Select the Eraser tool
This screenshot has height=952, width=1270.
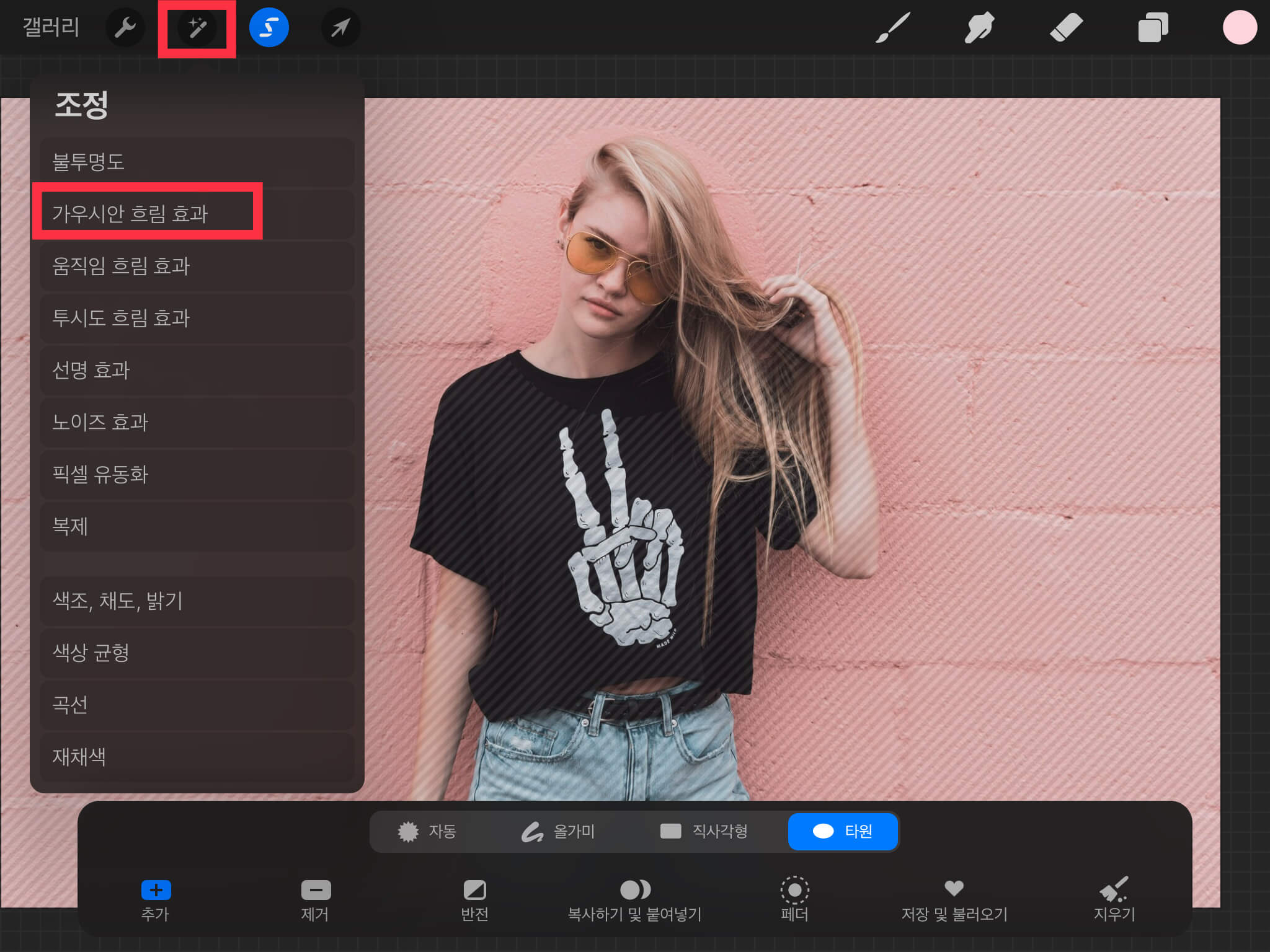coord(1066,28)
